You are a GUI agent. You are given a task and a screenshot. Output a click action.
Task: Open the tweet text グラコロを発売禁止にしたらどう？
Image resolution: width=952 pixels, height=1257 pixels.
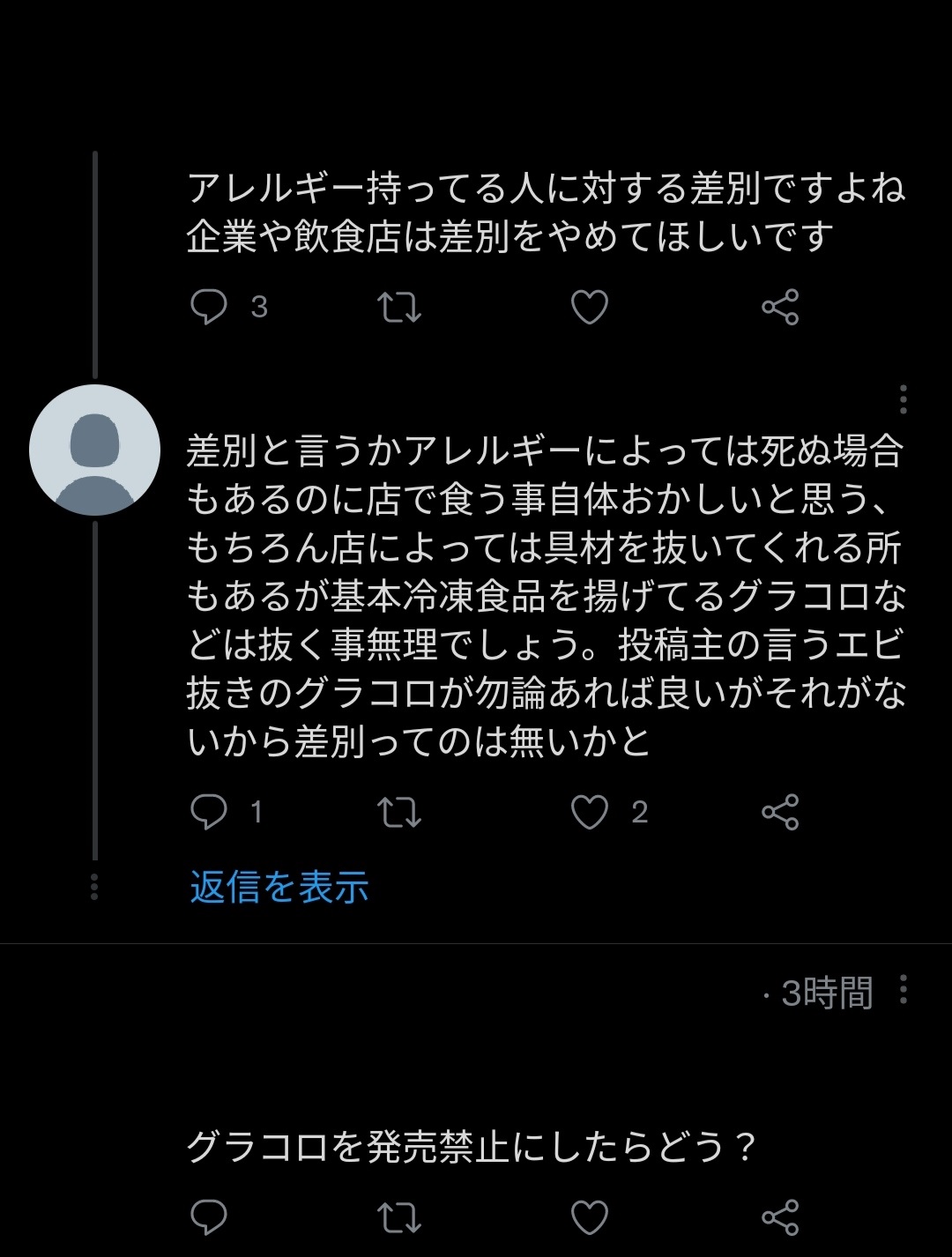click(472, 1147)
